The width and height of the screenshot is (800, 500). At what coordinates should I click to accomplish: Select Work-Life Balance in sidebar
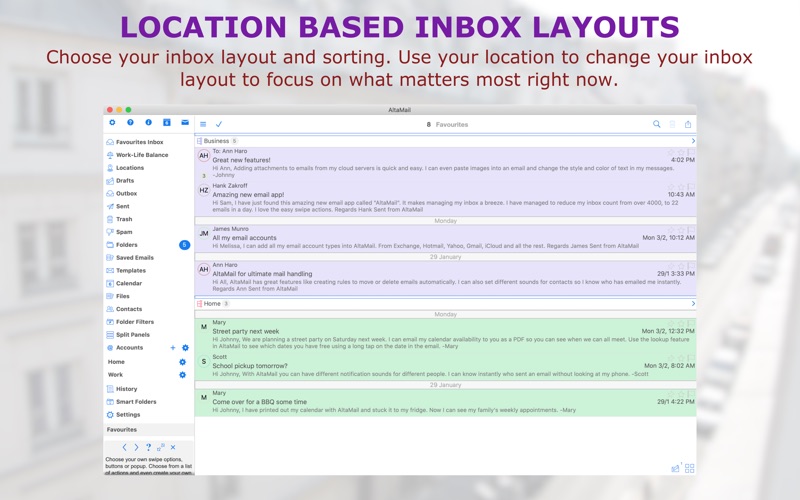(x=137, y=155)
